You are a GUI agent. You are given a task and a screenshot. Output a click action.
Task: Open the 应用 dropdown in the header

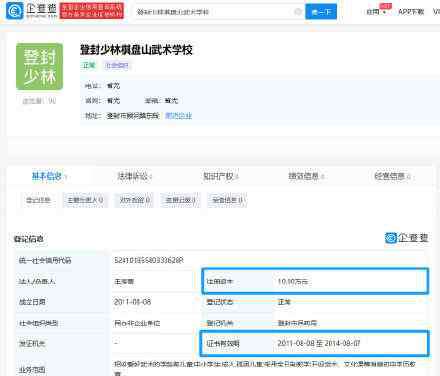click(376, 12)
